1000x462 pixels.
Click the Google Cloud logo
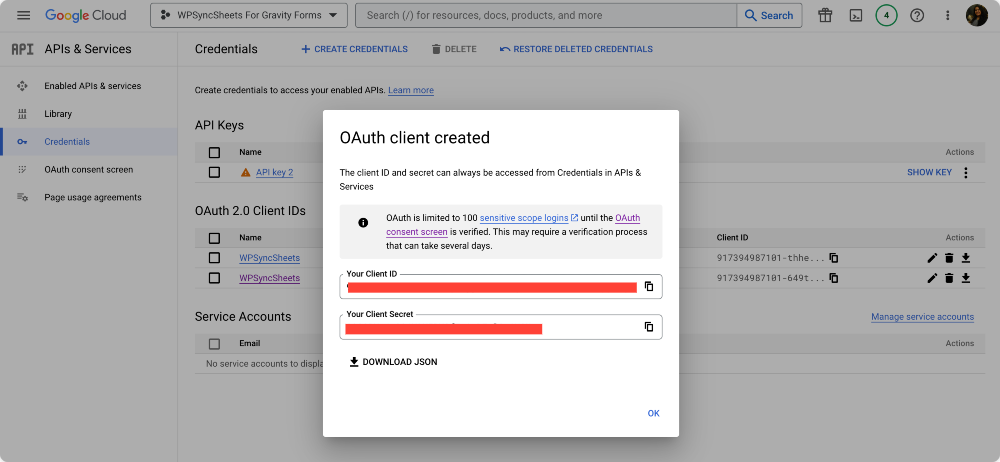[x=85, y=15]
